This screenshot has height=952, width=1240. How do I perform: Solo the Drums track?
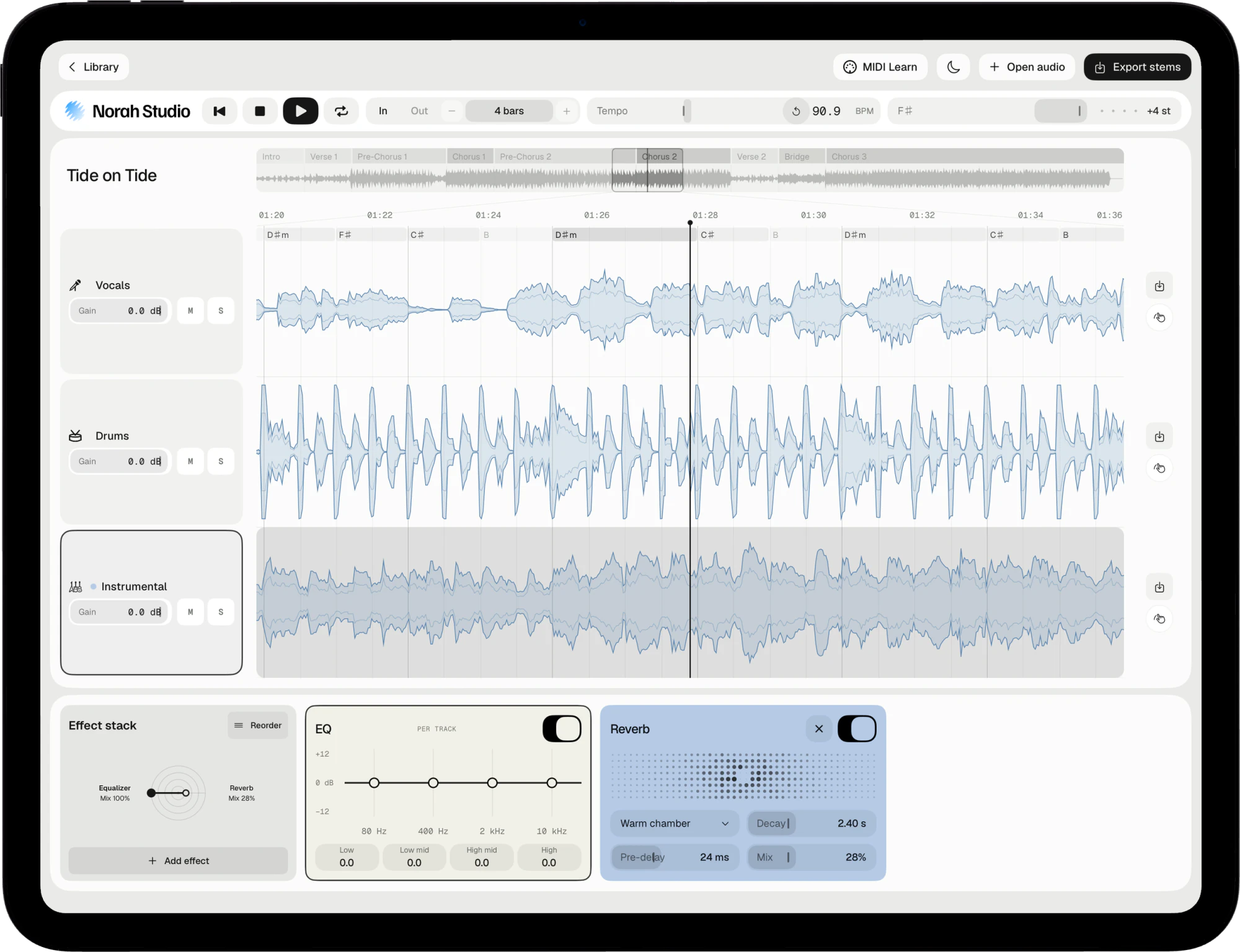221,461
